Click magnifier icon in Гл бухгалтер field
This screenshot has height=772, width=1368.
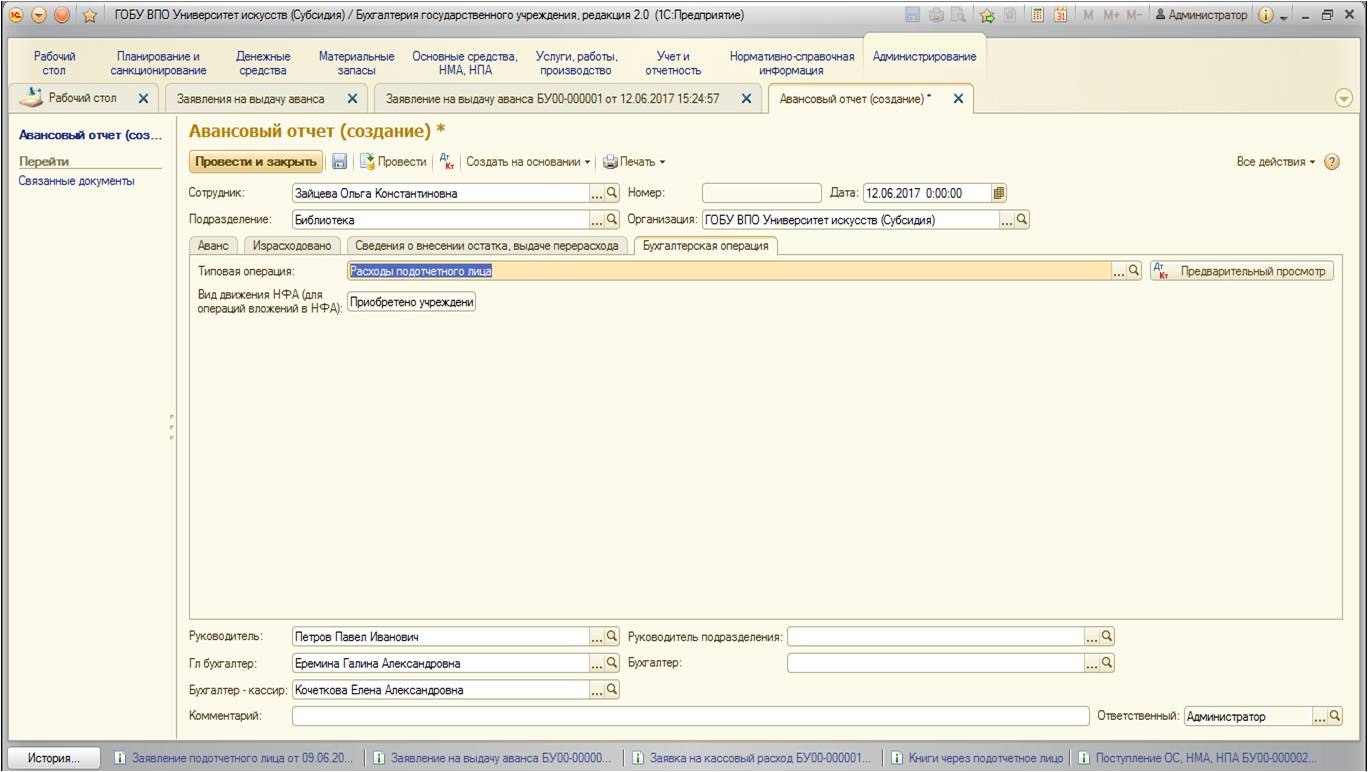tap(613, 662)
